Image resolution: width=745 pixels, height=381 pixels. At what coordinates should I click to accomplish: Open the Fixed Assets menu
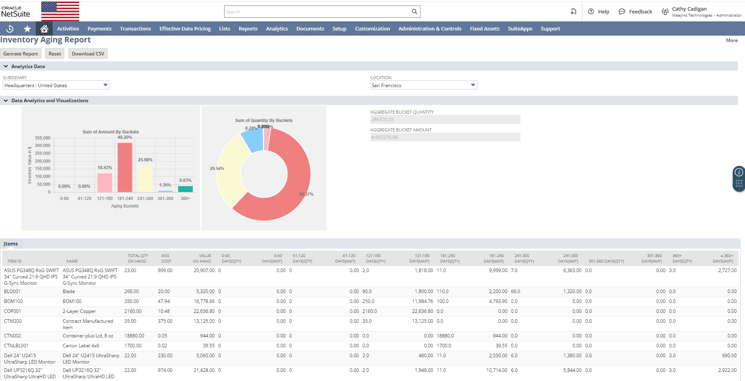[x=485, y=29]
